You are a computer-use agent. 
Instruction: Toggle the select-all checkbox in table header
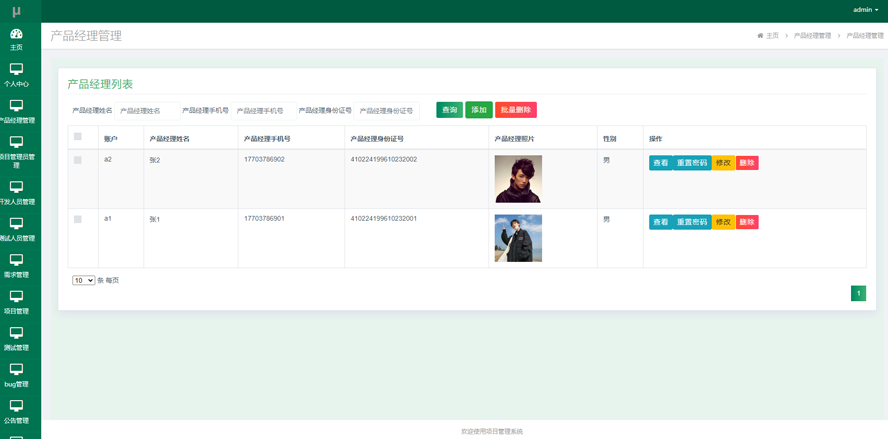pyautogui.click(x=78, y=137)
